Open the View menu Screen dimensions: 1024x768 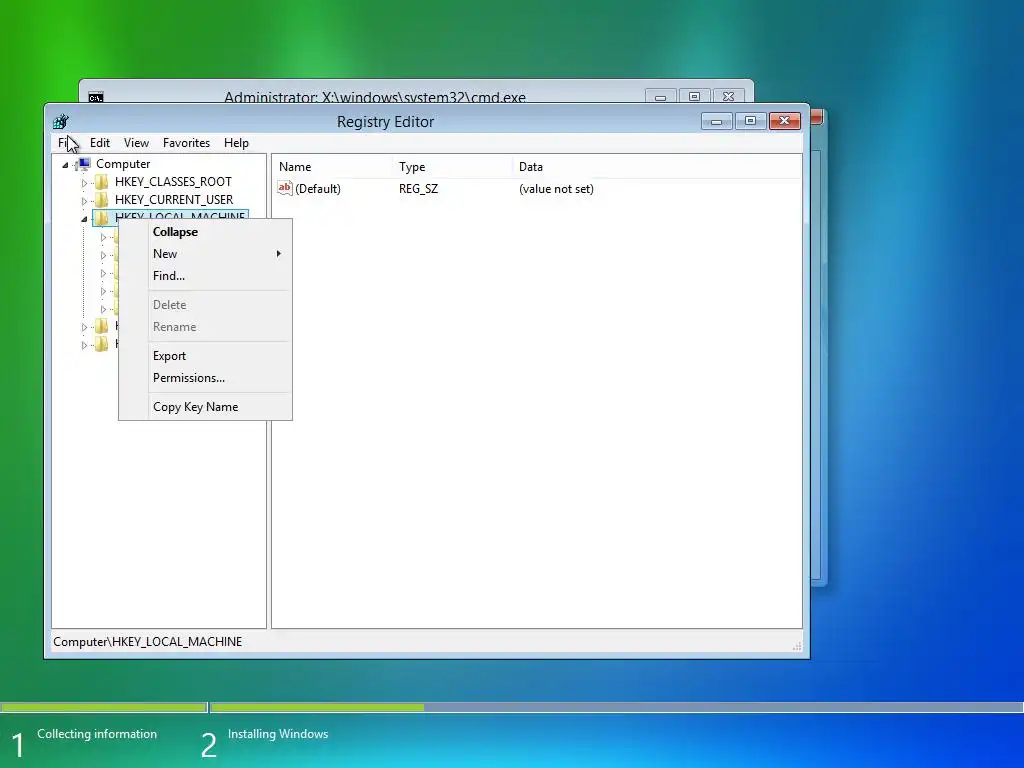pos(136,142)
